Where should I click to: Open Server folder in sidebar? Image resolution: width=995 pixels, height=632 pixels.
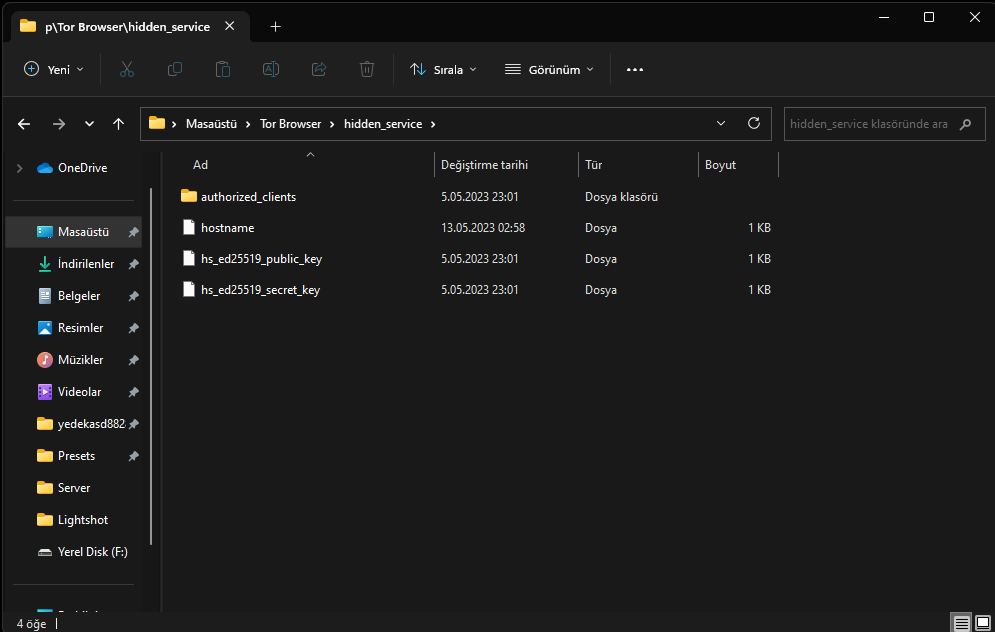(74, 488)
